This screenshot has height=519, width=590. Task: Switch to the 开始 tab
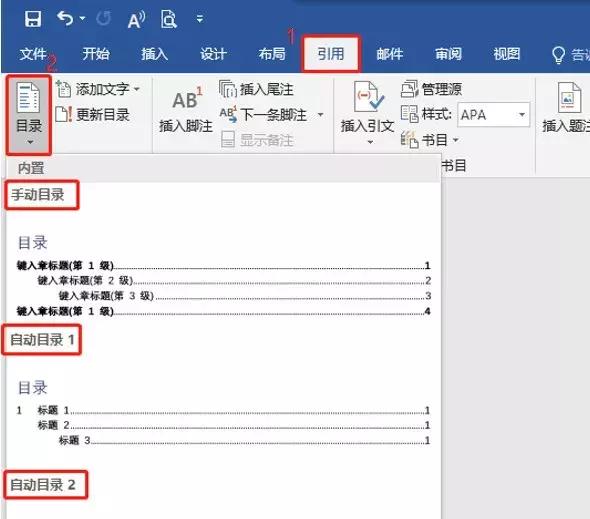tap(96, 54)
